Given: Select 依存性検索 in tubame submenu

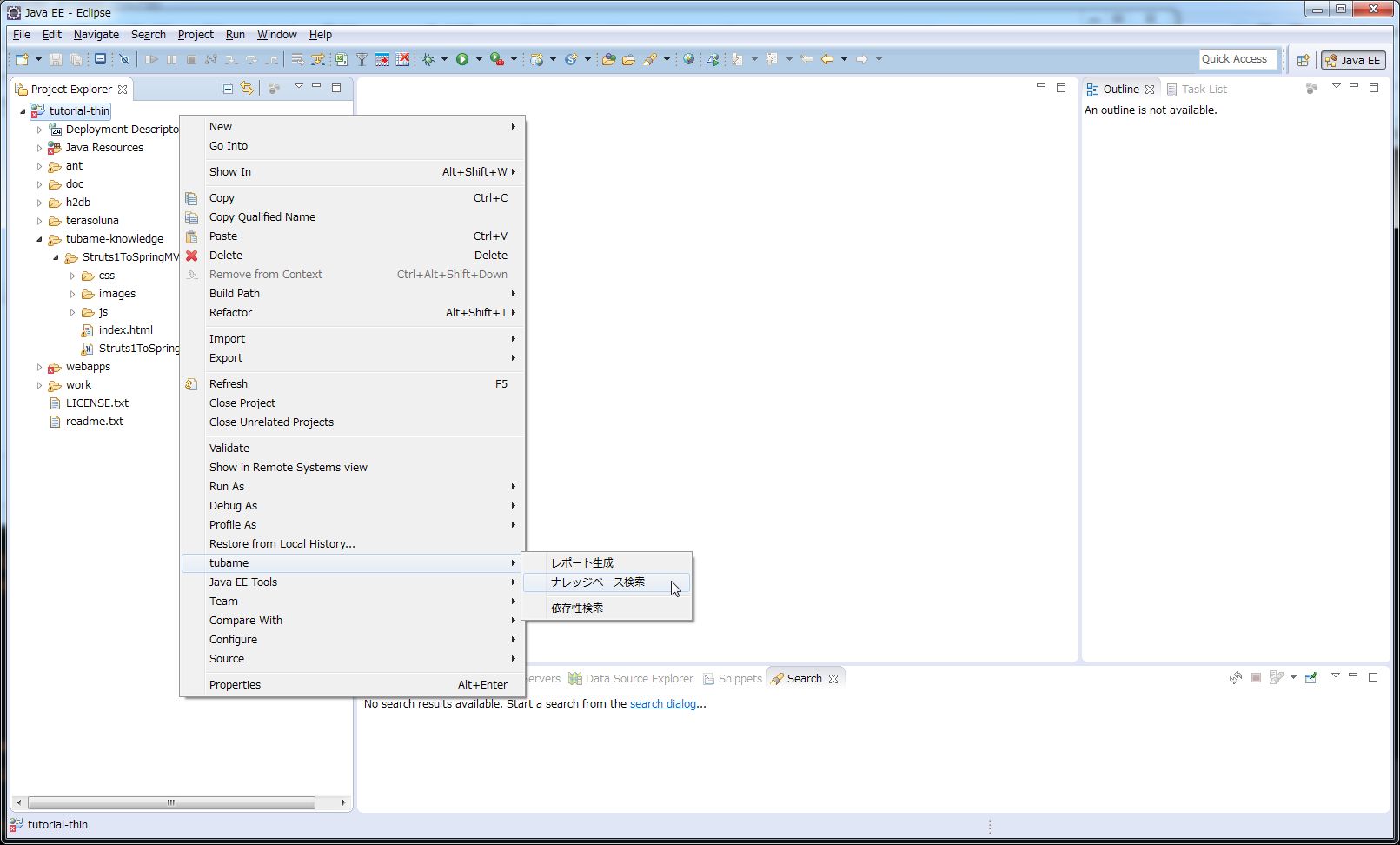Looking at the screenshot, I should point(607,609).
